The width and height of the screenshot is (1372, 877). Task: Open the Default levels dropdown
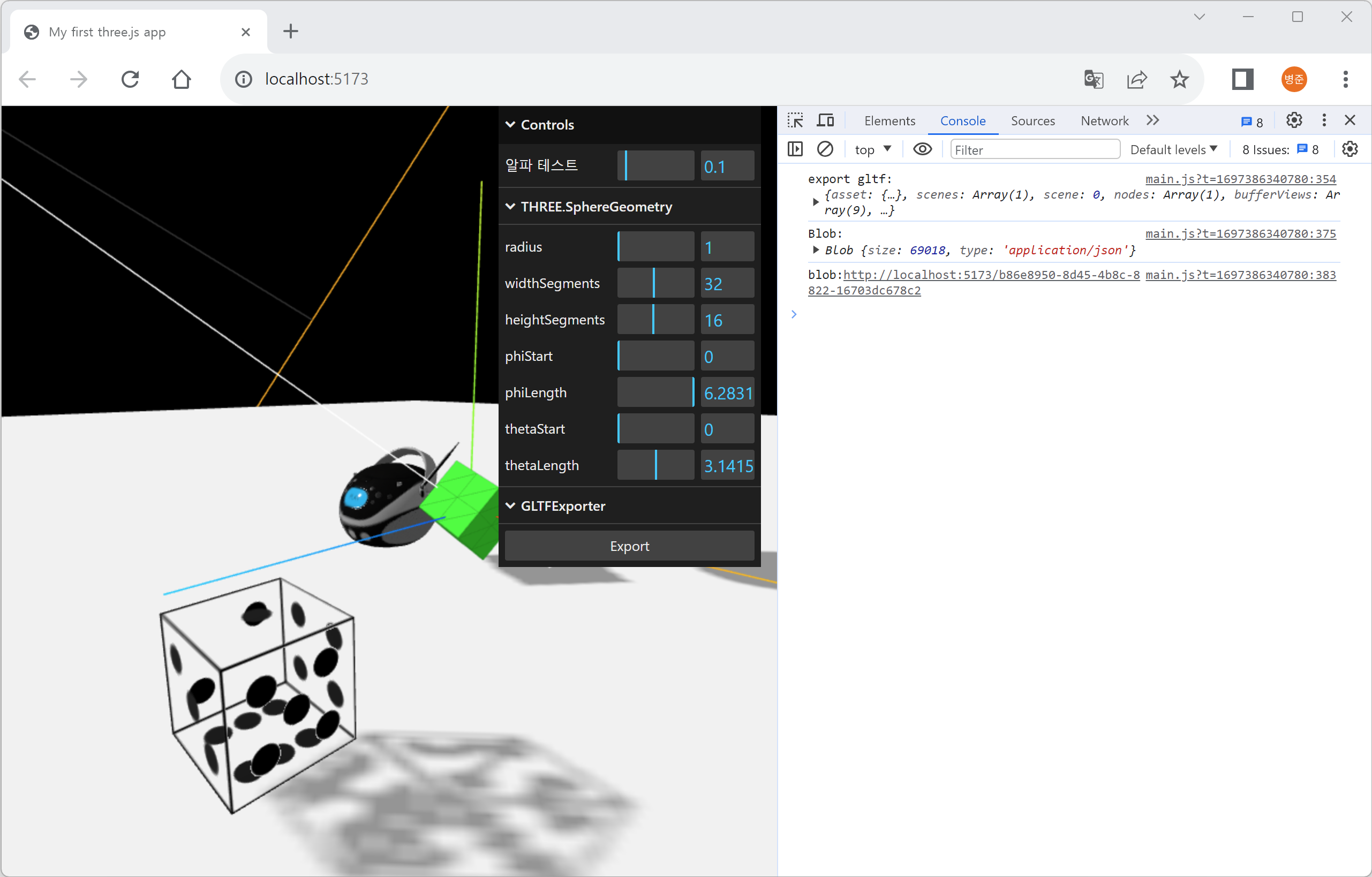tap(1173, 149)
